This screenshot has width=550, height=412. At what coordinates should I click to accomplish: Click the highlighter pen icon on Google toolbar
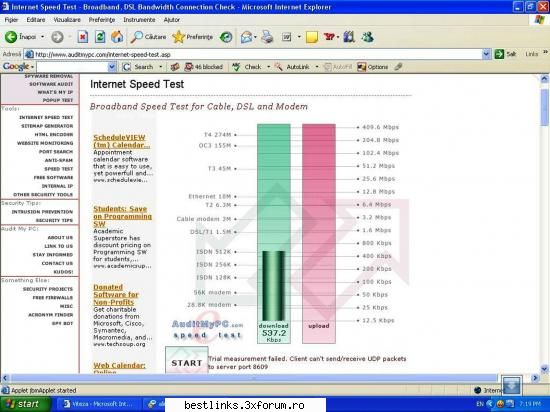[x=398, y=67]
